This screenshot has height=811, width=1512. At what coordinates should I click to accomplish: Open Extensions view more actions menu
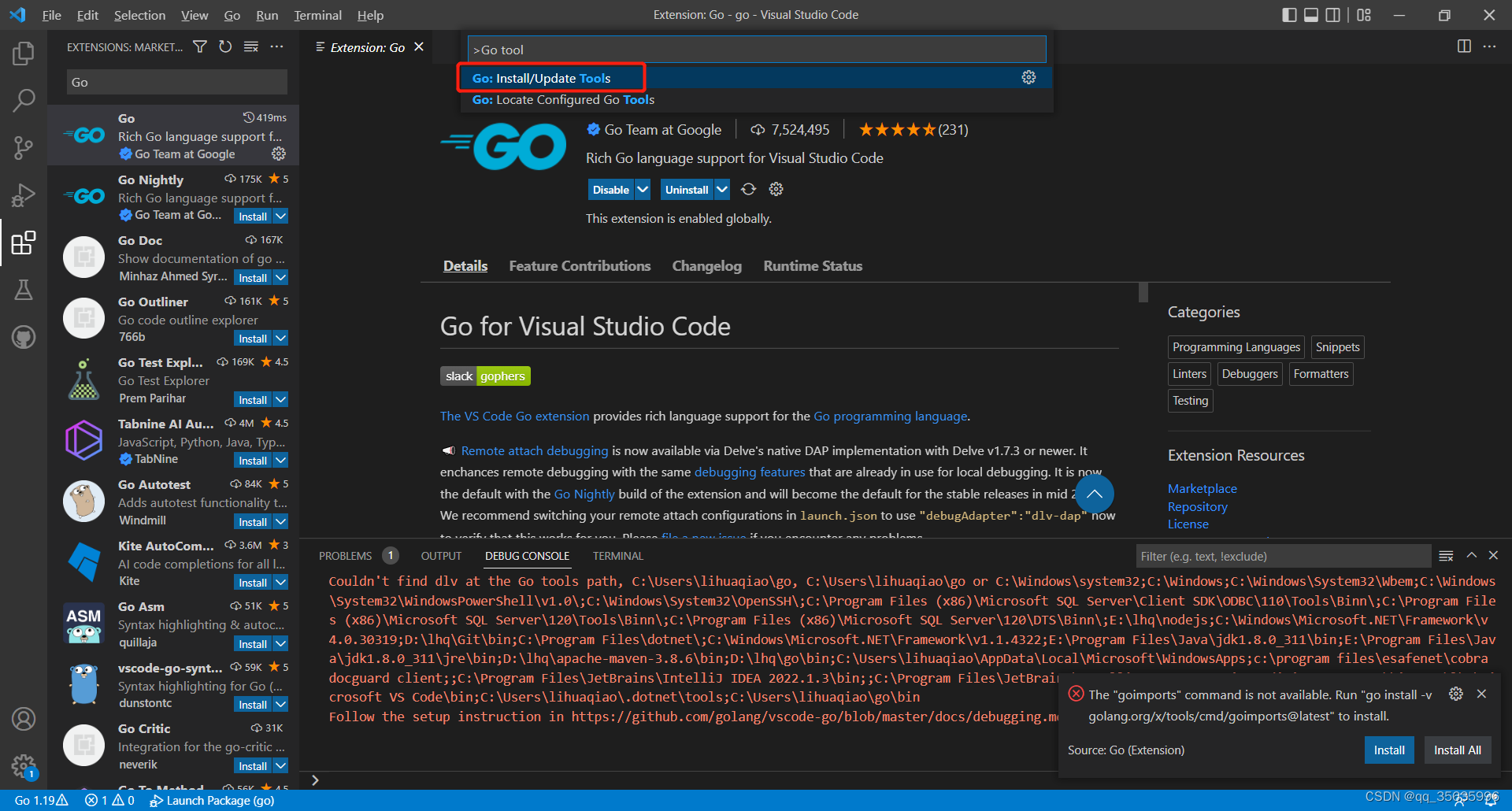(x=276, y=47)
